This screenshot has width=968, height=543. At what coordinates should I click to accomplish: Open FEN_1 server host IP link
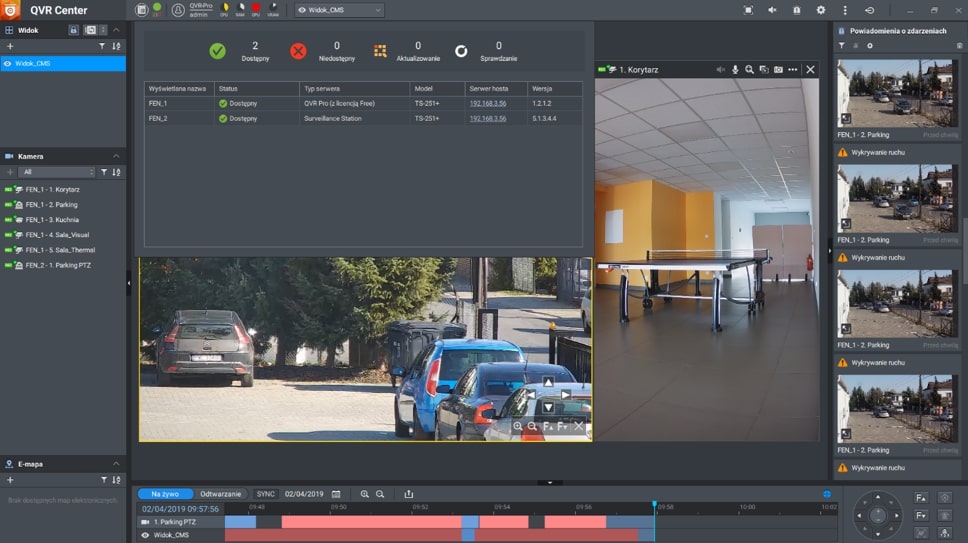point(488,103)
